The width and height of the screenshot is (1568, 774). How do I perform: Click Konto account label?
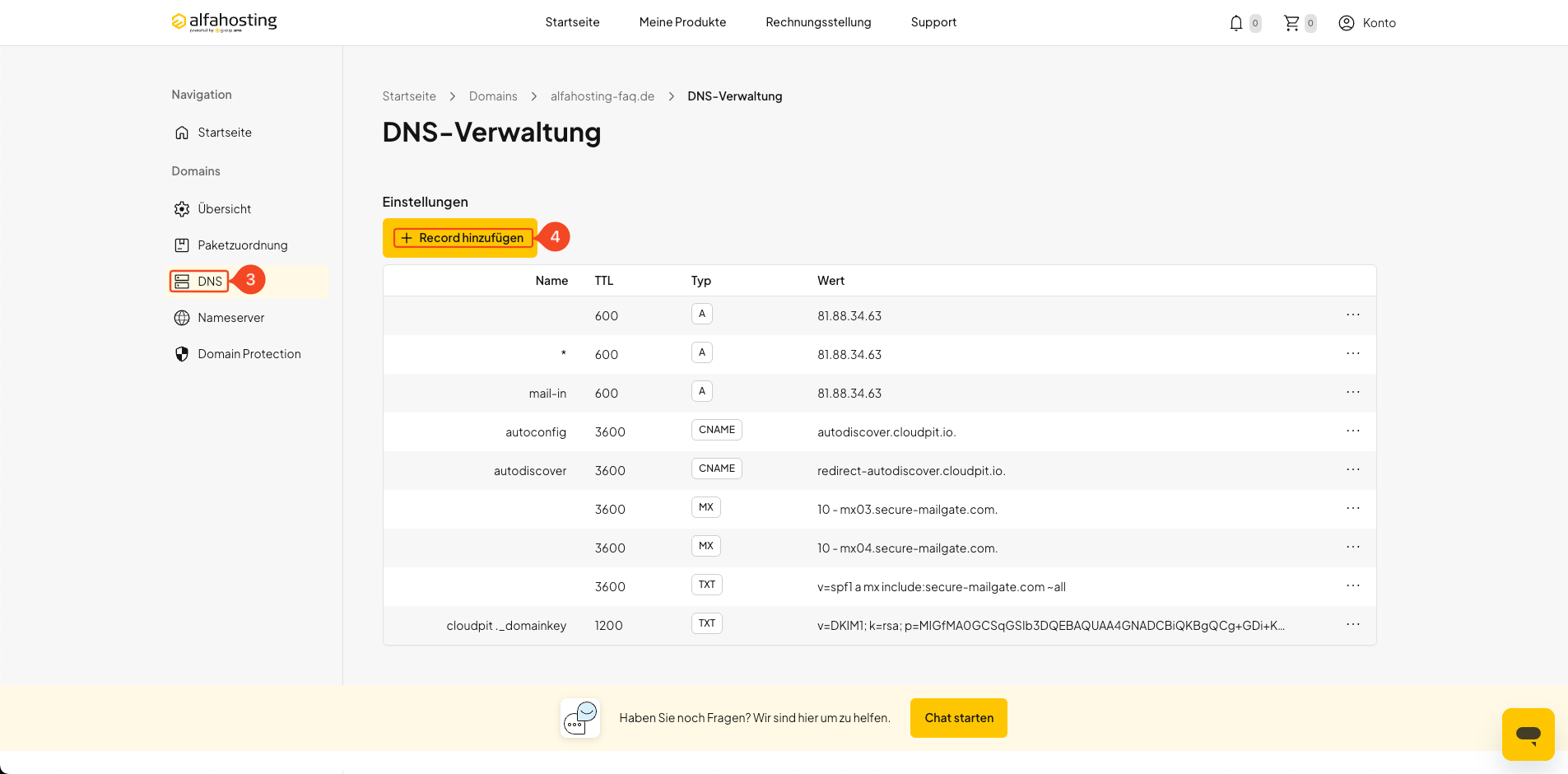(1380, 23)
